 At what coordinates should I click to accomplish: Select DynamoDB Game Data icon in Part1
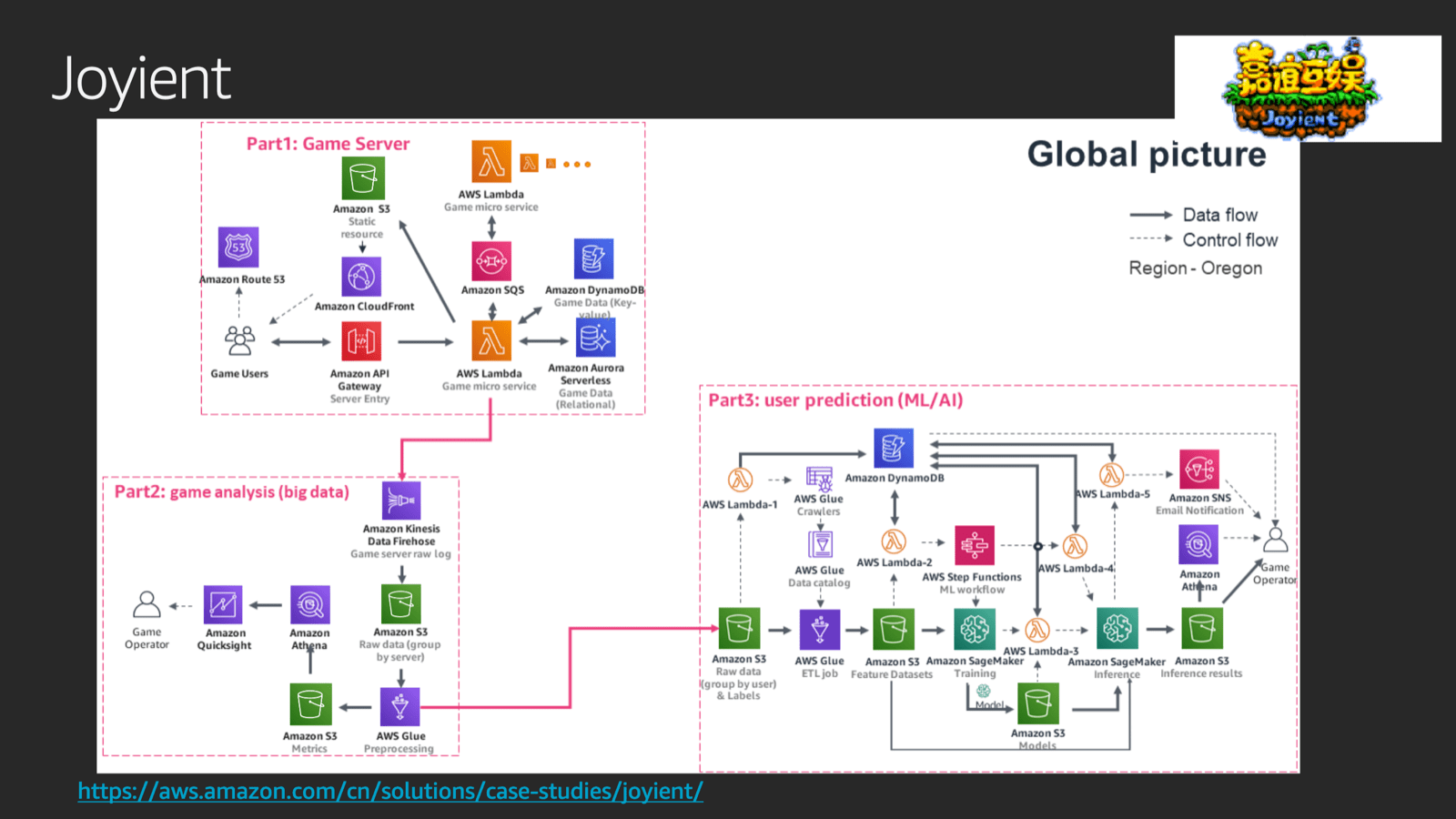click(x=593, y=258)
